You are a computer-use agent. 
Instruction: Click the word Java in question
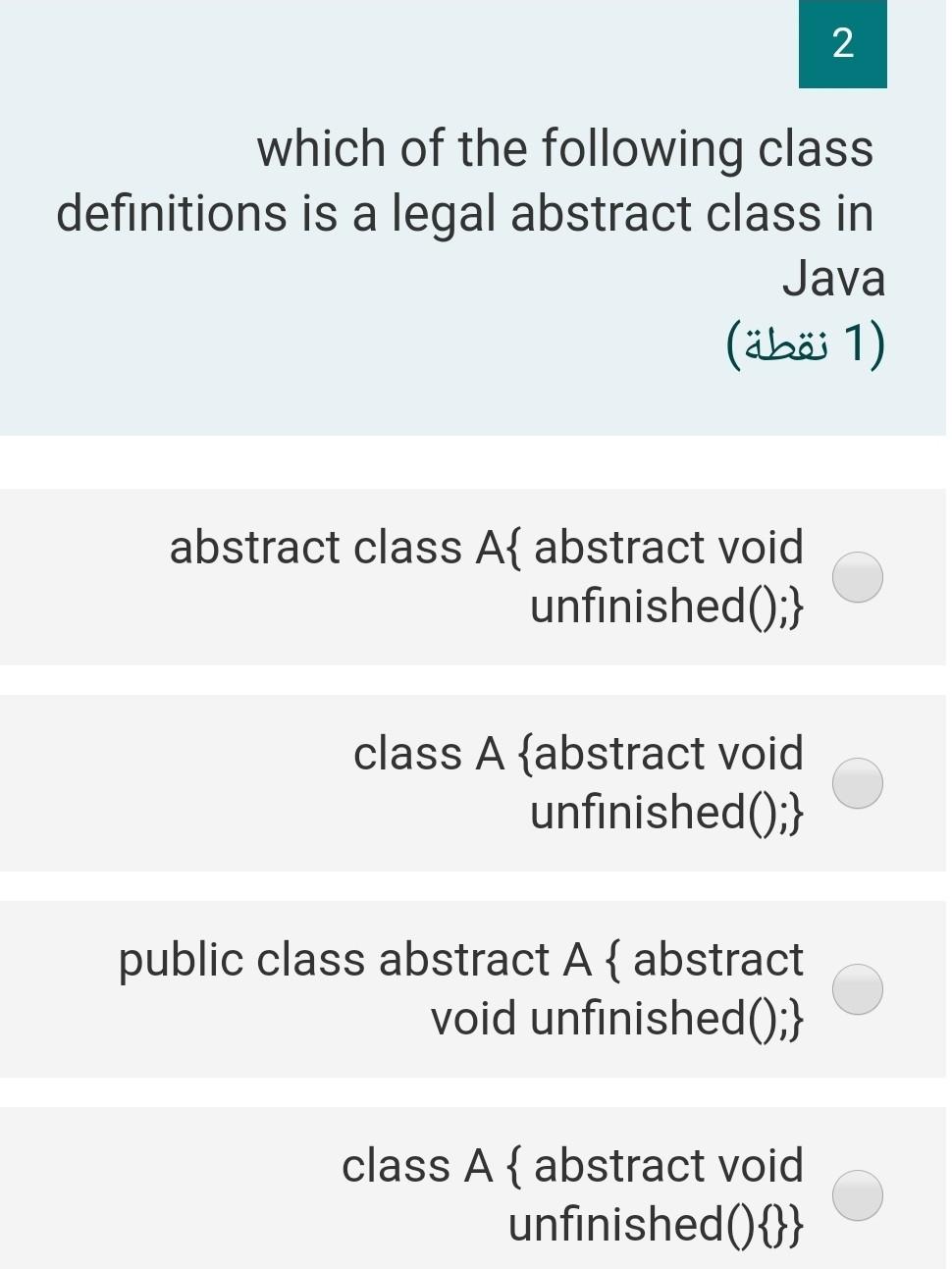tap(834, 278)
